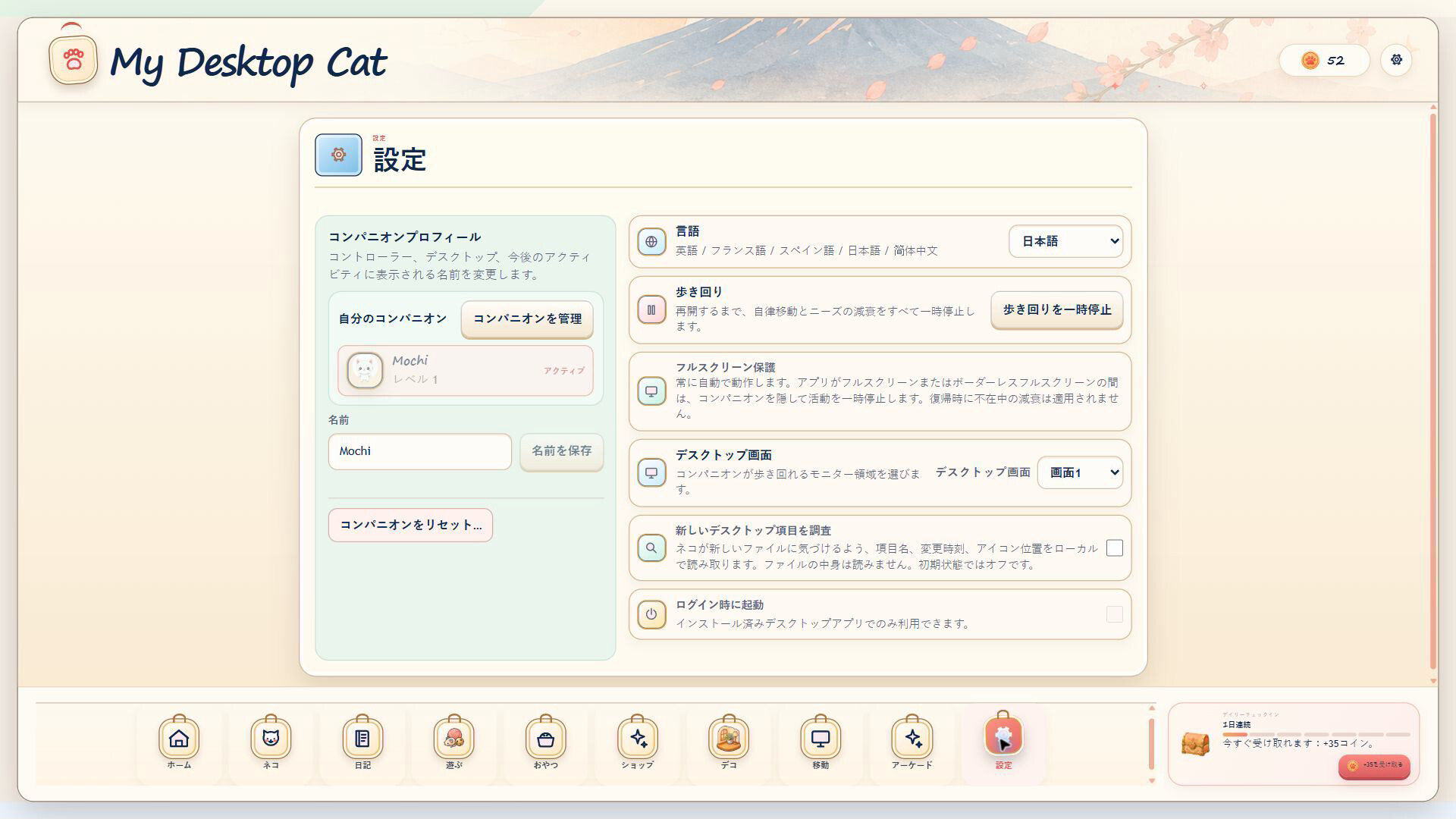Click the dock scroll-up arrow
The height and width of the screenshot is (819, 1456).
coord(1151,708)
